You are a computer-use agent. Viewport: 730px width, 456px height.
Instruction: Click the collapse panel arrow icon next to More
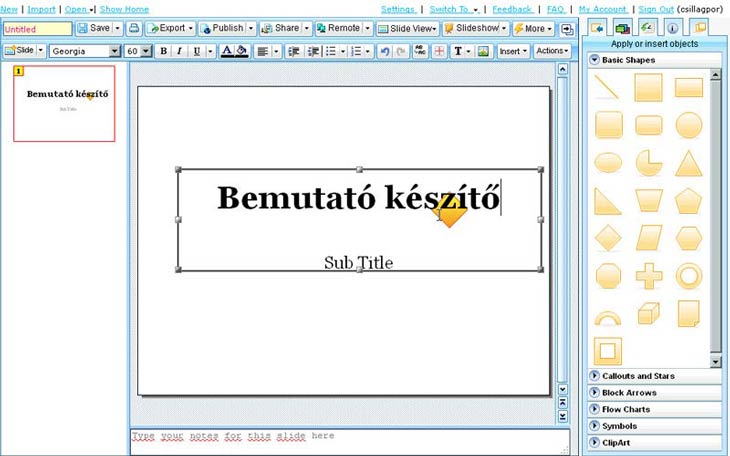point(567,29)
